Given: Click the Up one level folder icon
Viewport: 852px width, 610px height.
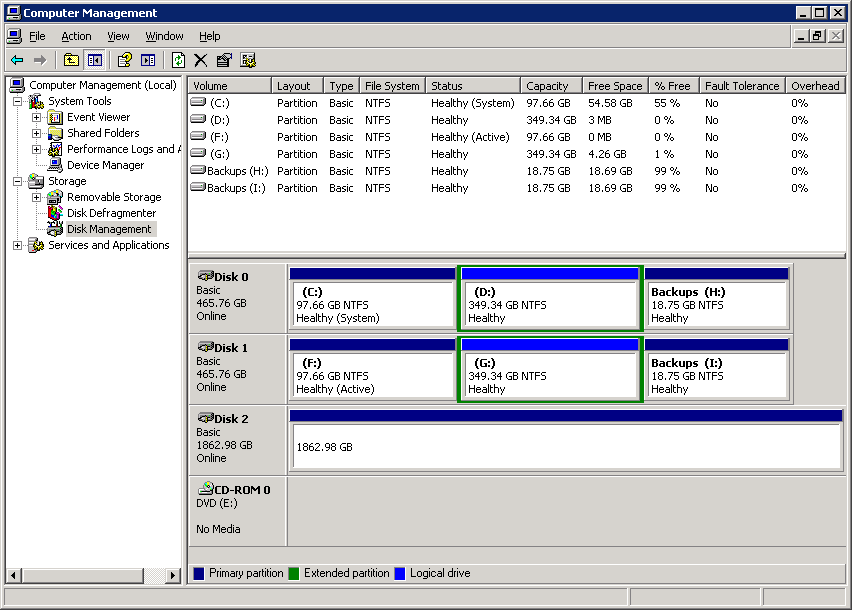Looking at the screenshot, I should (x=70, y=60).
